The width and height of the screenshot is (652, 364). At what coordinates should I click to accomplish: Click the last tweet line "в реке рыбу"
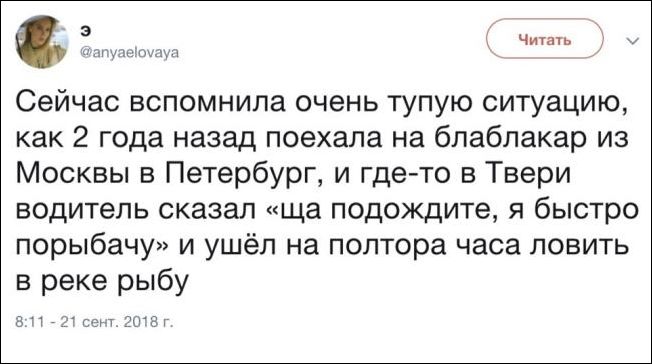(x=102, y=281)
